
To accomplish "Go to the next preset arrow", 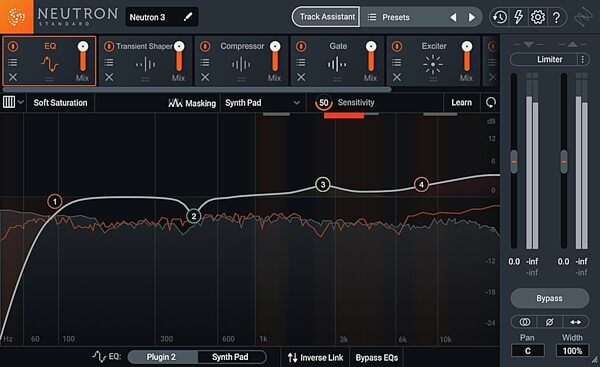I will click(x=472, y=17).
